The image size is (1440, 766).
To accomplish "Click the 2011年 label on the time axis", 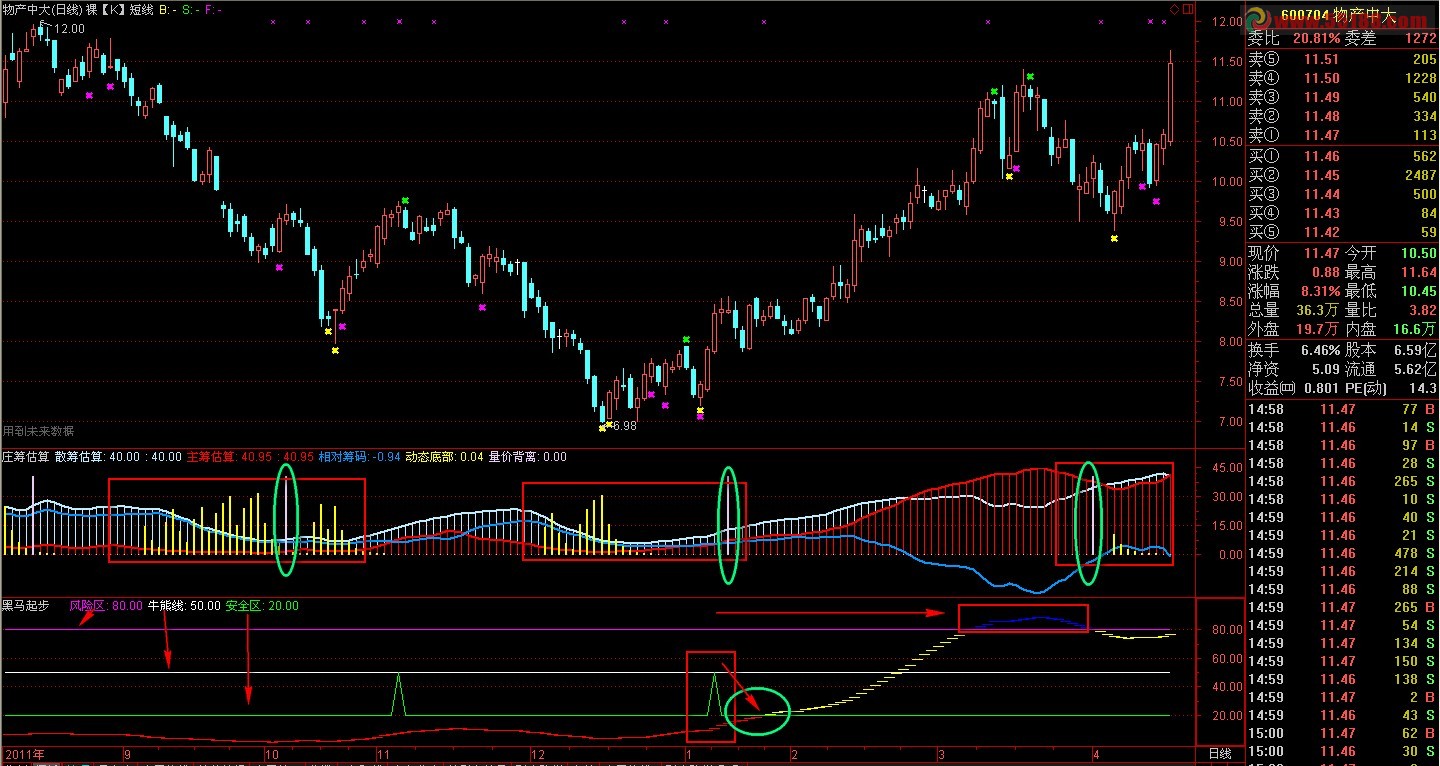I will click(x=25, y=753).
